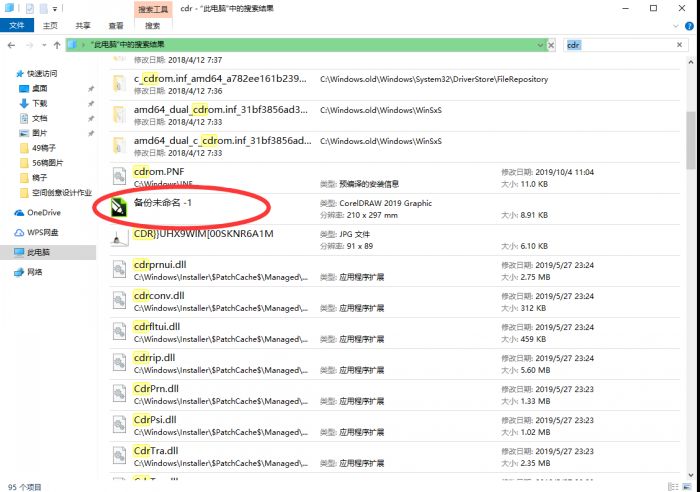Click file name 备份未命名 -1
The width and height of the screenshot is (700, 492).
pyautogui.click(x=163, y=203)
